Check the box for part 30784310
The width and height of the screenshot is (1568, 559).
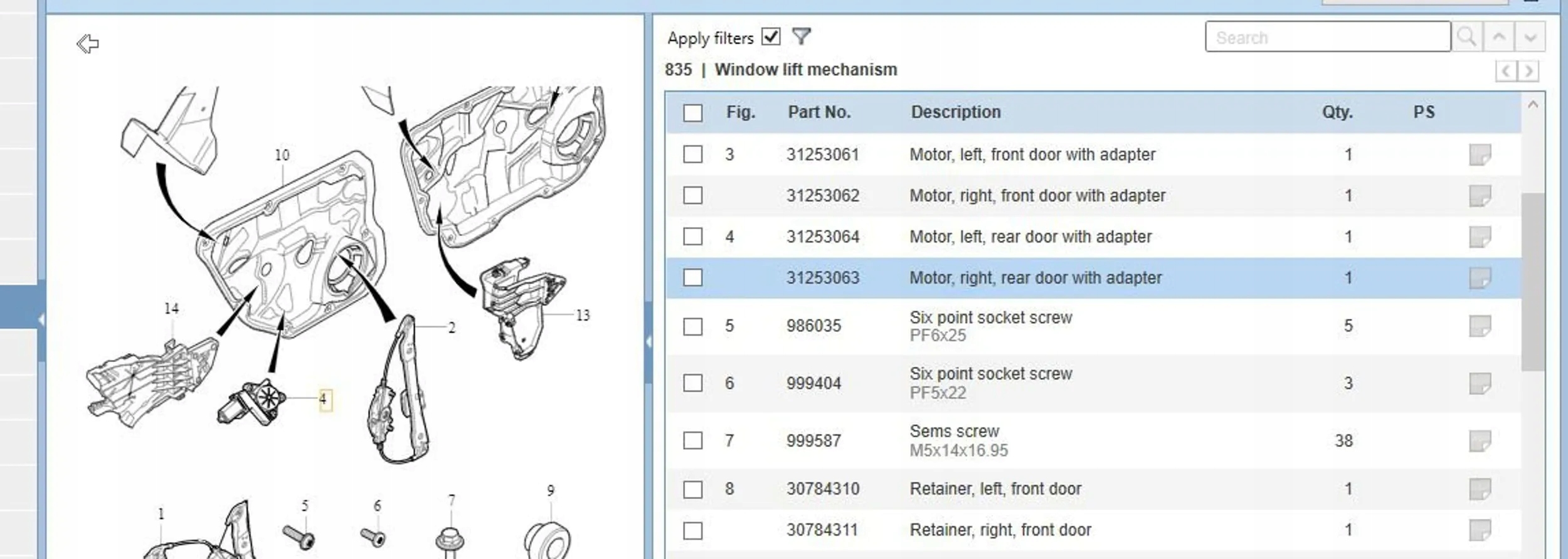[692, 489]
